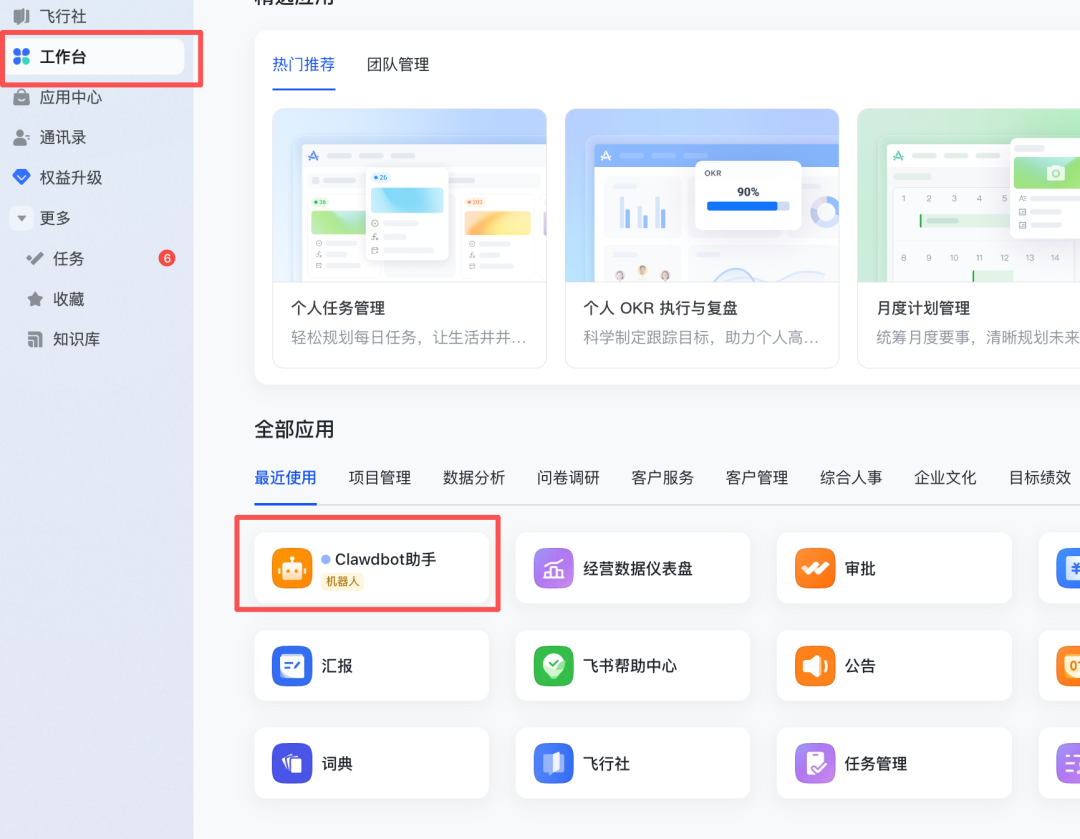Viewport: 1080px width, 839px height.
Task: Launch the 任务管理 app icon
Action: click(x=814, y=764)
